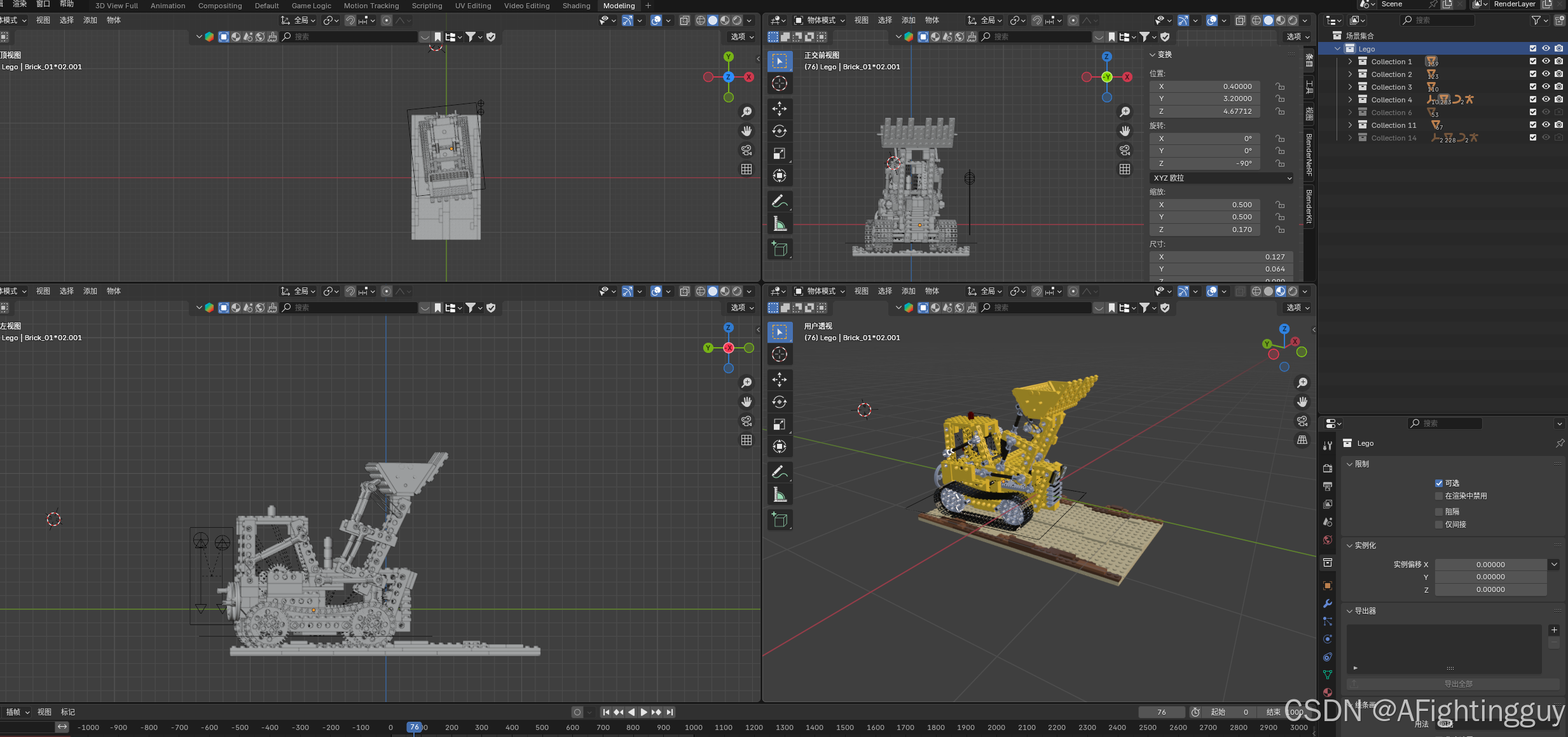The width and height of the screenshot is (1568, 737).
Task: Open the XYZ 欧拉 rotation mode dropdown
Action: coord(1221,178)
